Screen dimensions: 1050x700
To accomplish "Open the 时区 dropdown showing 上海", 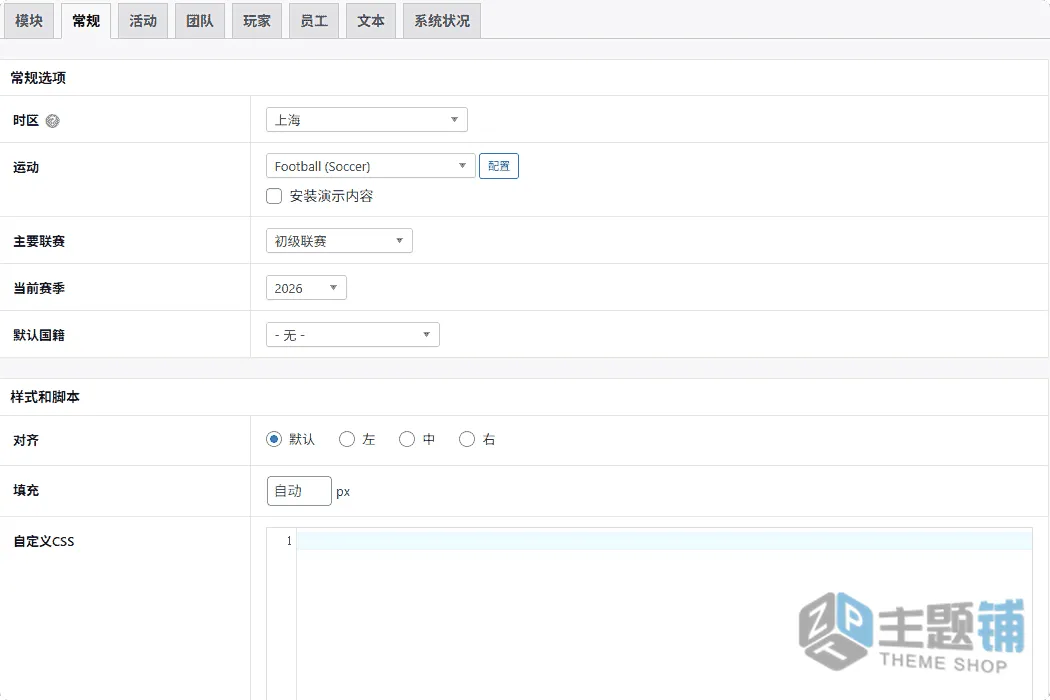I will point(366,120).
